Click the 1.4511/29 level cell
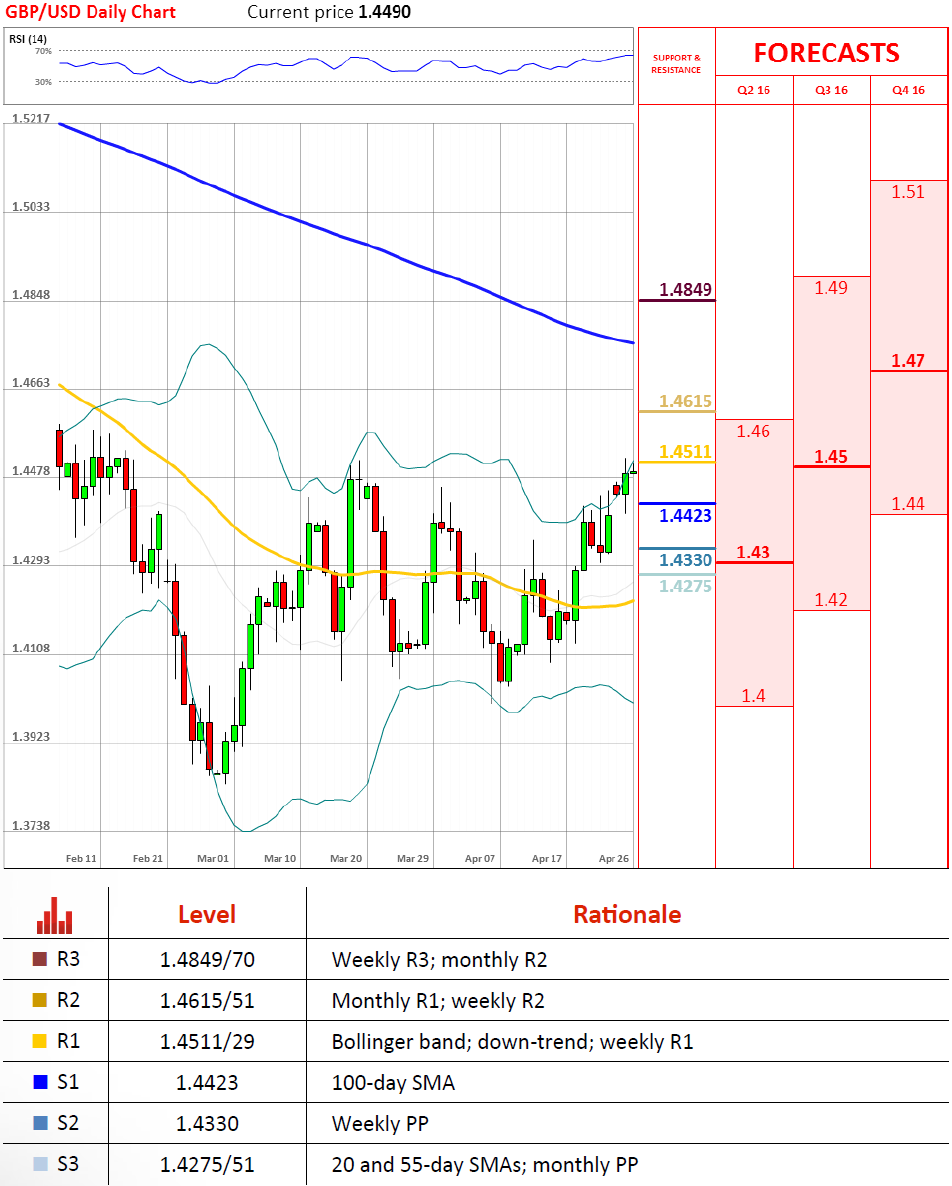 point(207,1042)
